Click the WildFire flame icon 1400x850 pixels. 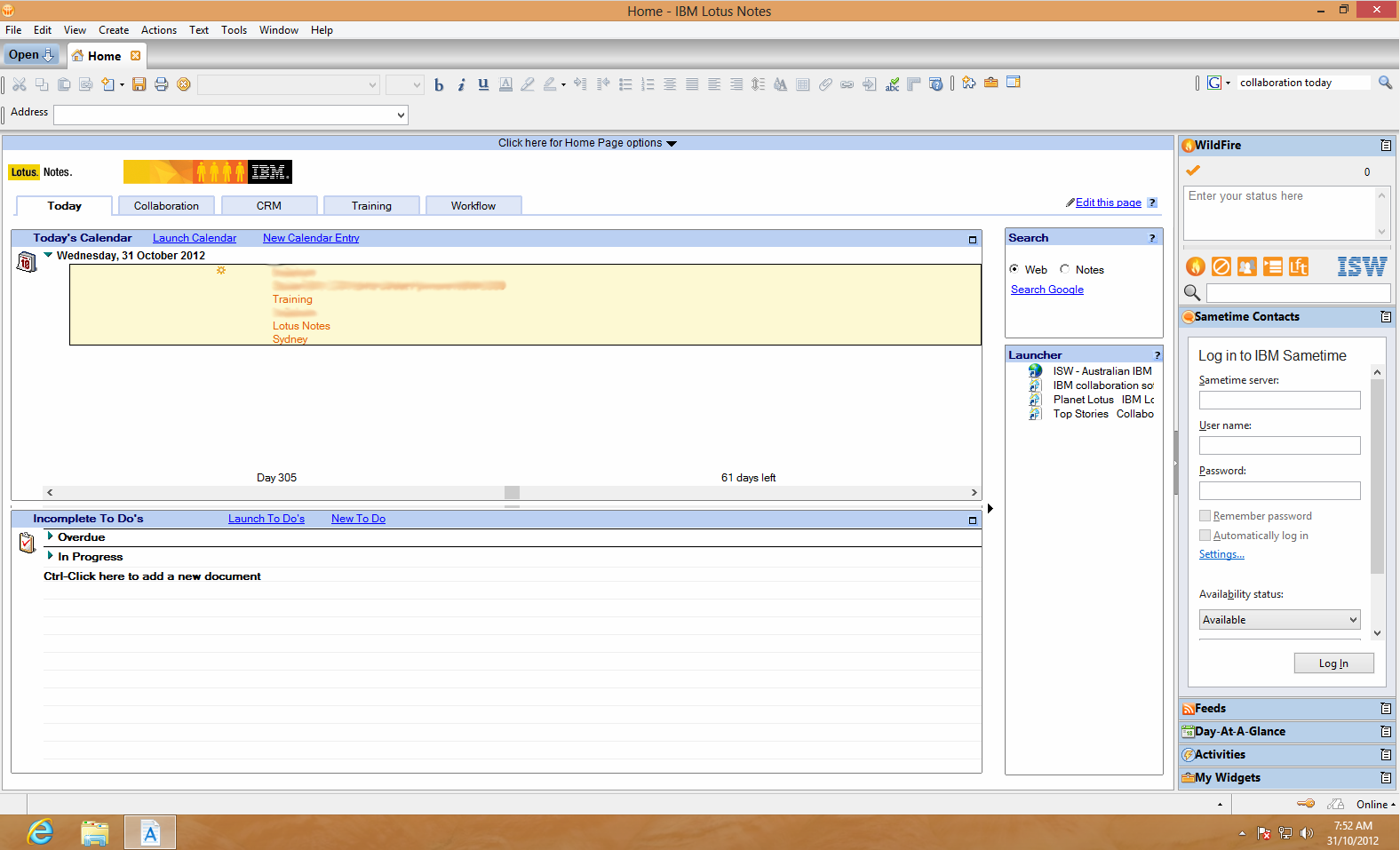1196,266
